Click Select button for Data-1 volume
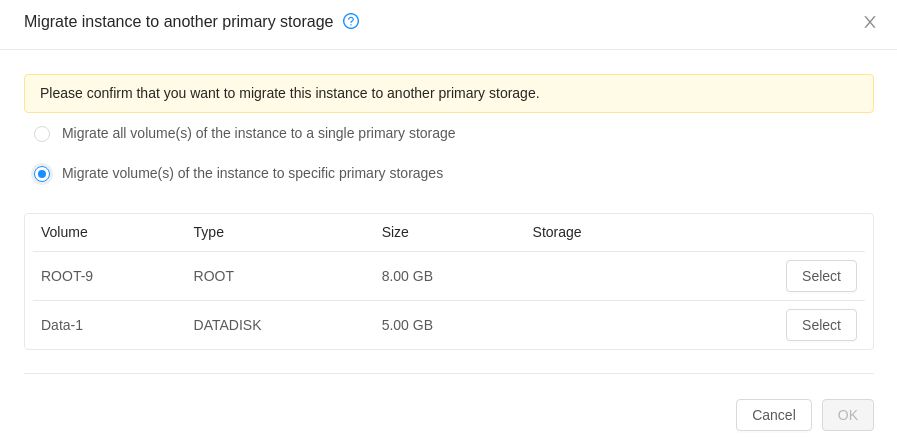Image resolution: width=897 pixels, height=442 pixels. point(821,325)
